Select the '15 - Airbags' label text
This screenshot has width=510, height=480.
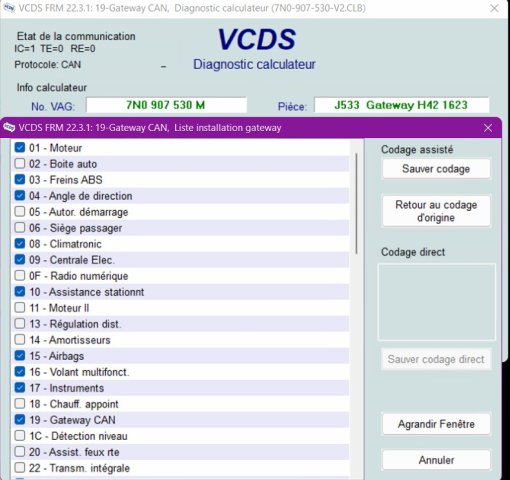pos(56,356)
